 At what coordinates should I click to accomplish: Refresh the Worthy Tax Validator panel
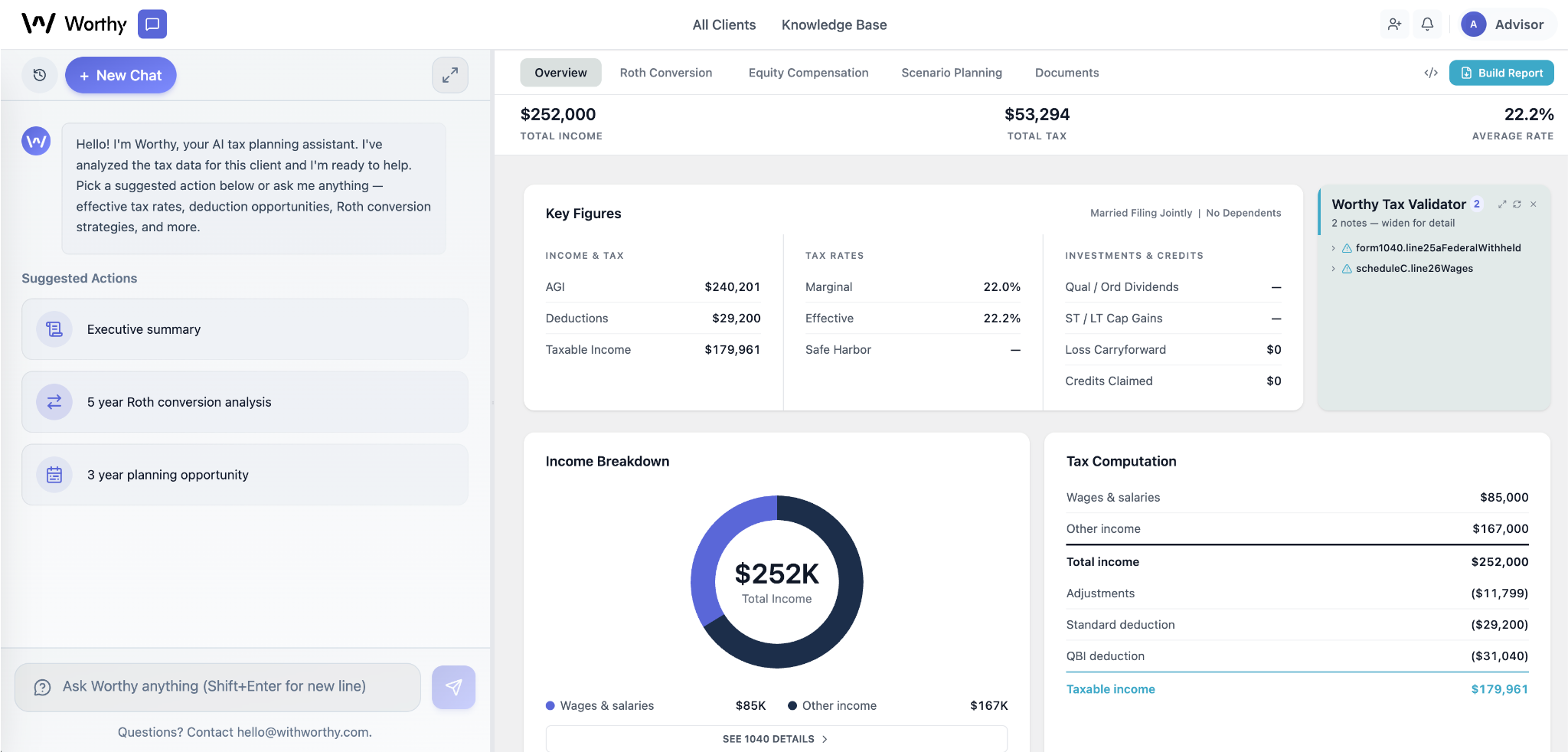[1517, 204]
